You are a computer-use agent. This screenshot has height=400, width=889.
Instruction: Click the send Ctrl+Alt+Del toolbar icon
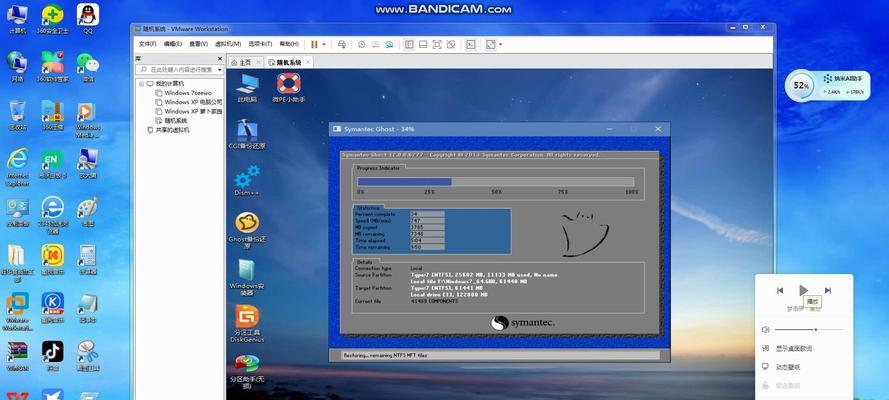341,44
